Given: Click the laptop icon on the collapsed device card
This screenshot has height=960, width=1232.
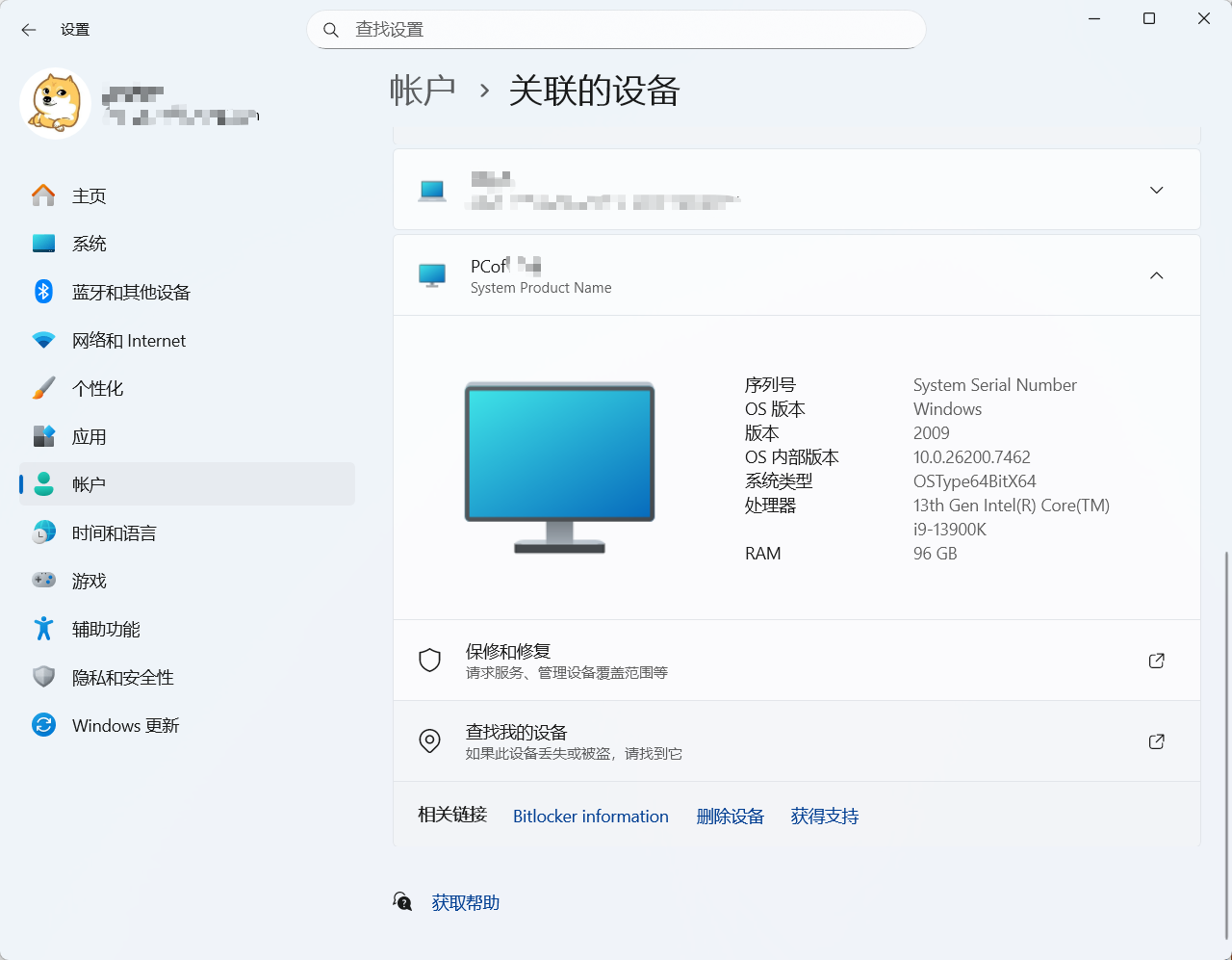Looking at the screenshot, I should click(x=432, y=190).
